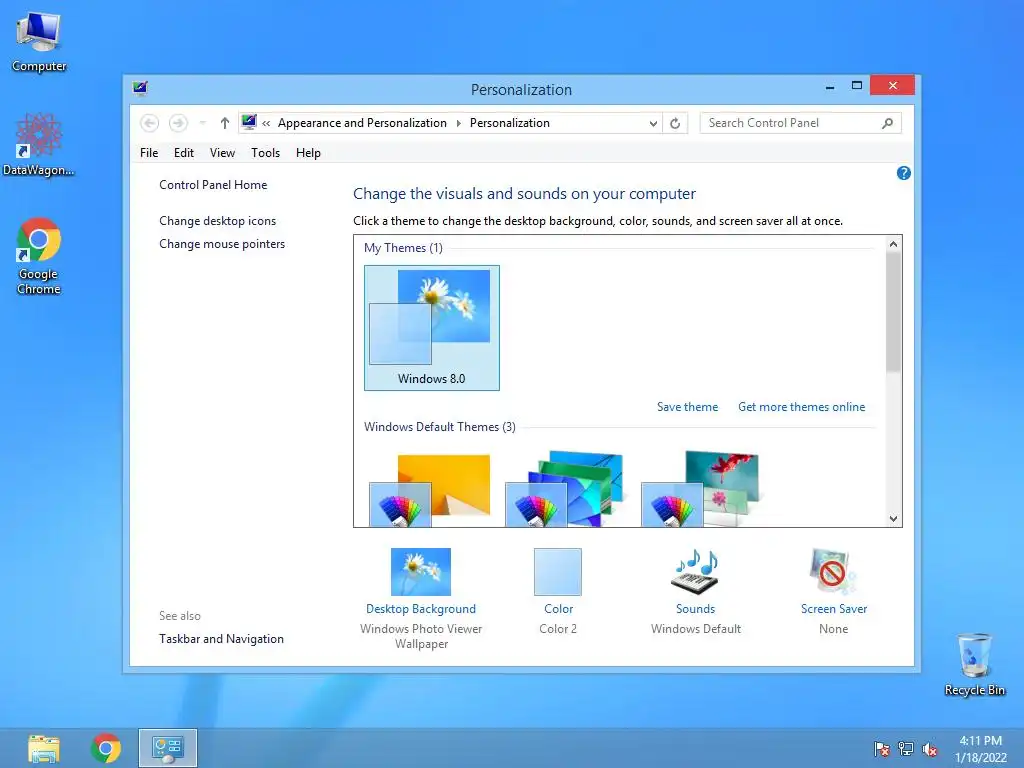Click Change desktop icons link
This screenshot has width=1024, height=768.
tap(217, 221)
